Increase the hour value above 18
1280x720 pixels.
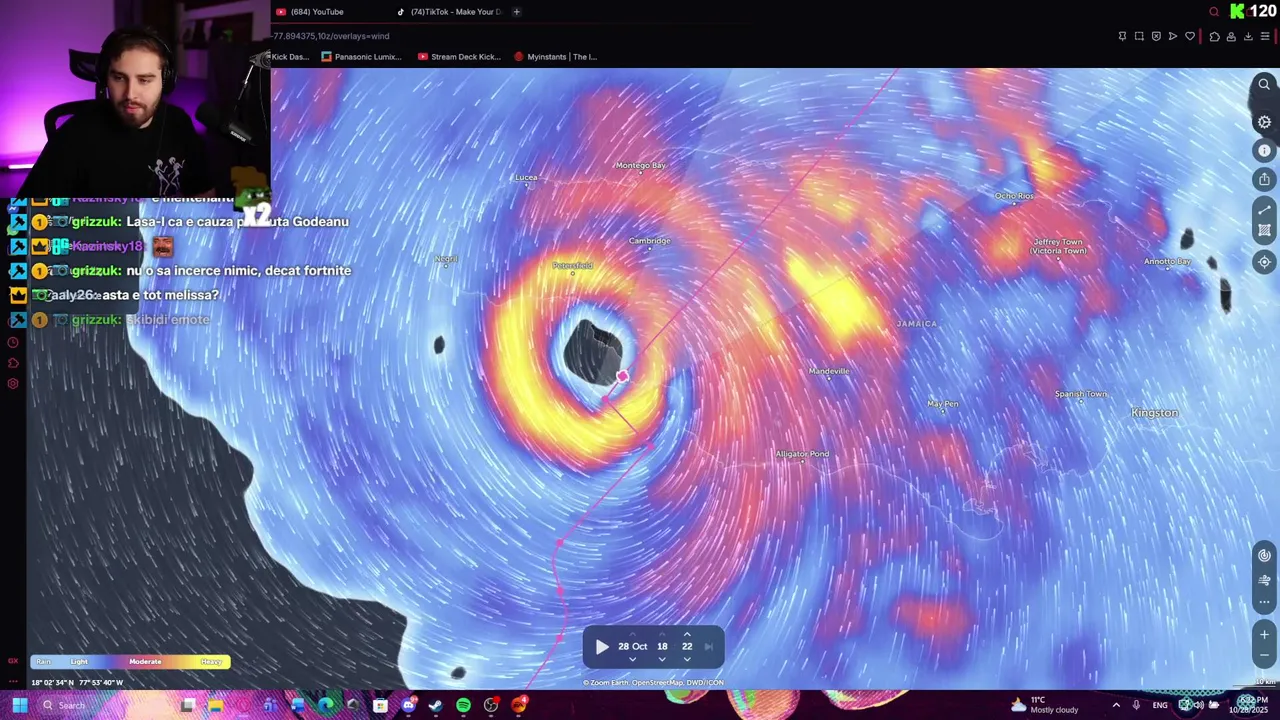pos(662,634)
